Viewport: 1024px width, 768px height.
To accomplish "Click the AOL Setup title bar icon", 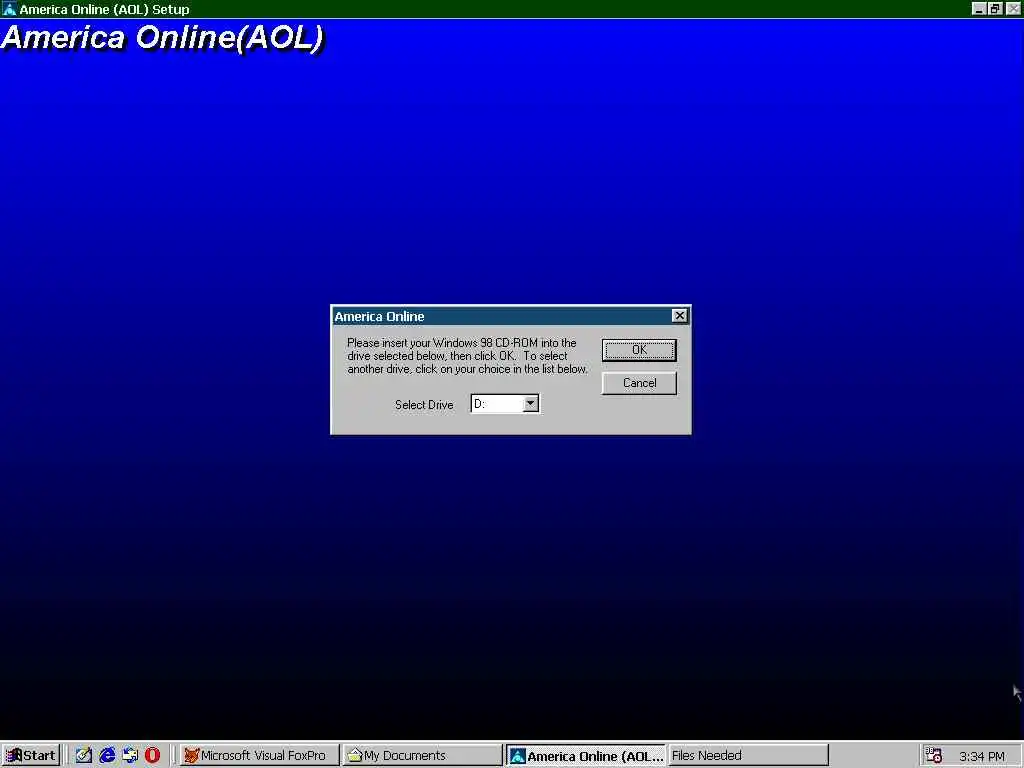I will [x=9, y=9].
